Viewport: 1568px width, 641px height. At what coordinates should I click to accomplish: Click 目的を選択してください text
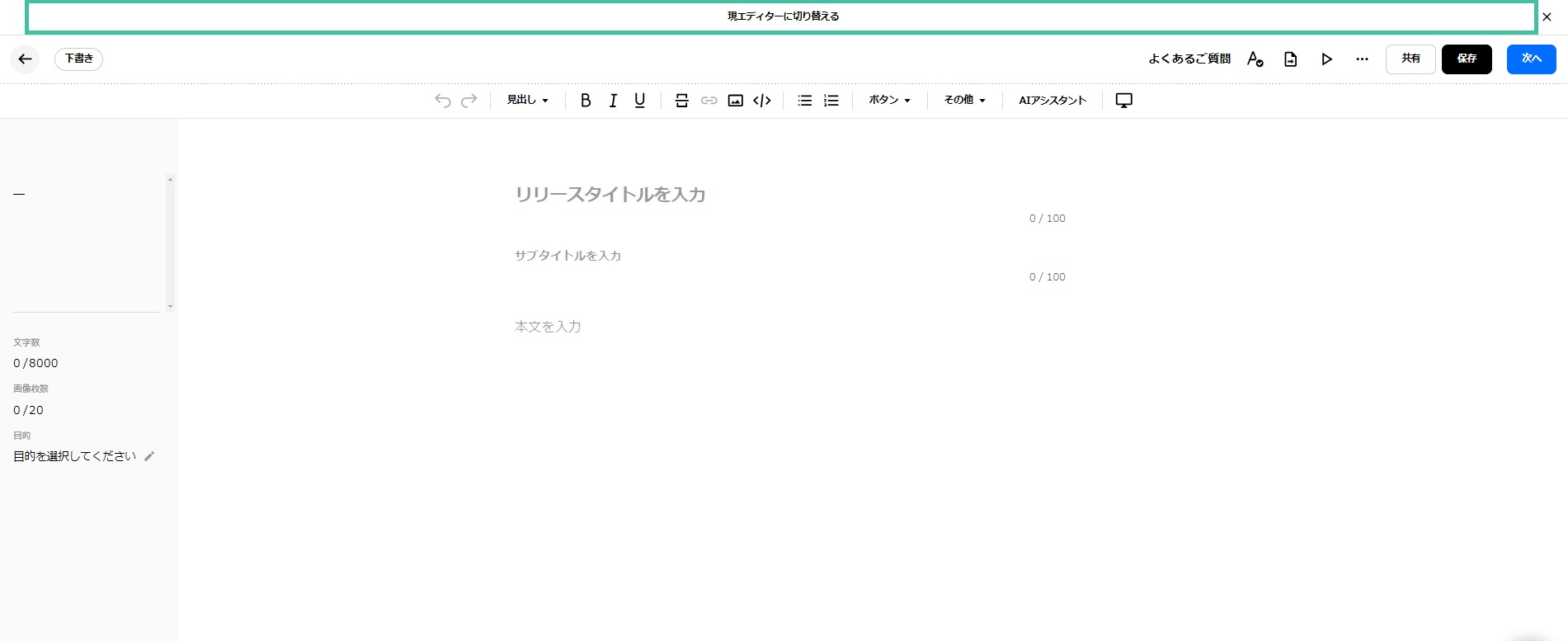tap(74, 456)
